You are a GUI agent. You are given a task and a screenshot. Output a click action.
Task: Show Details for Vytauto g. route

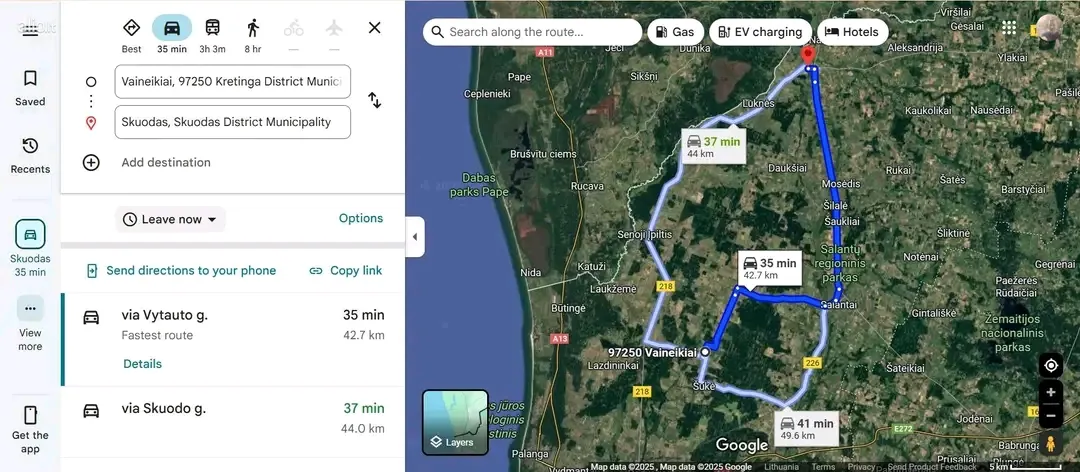(143, 364)
